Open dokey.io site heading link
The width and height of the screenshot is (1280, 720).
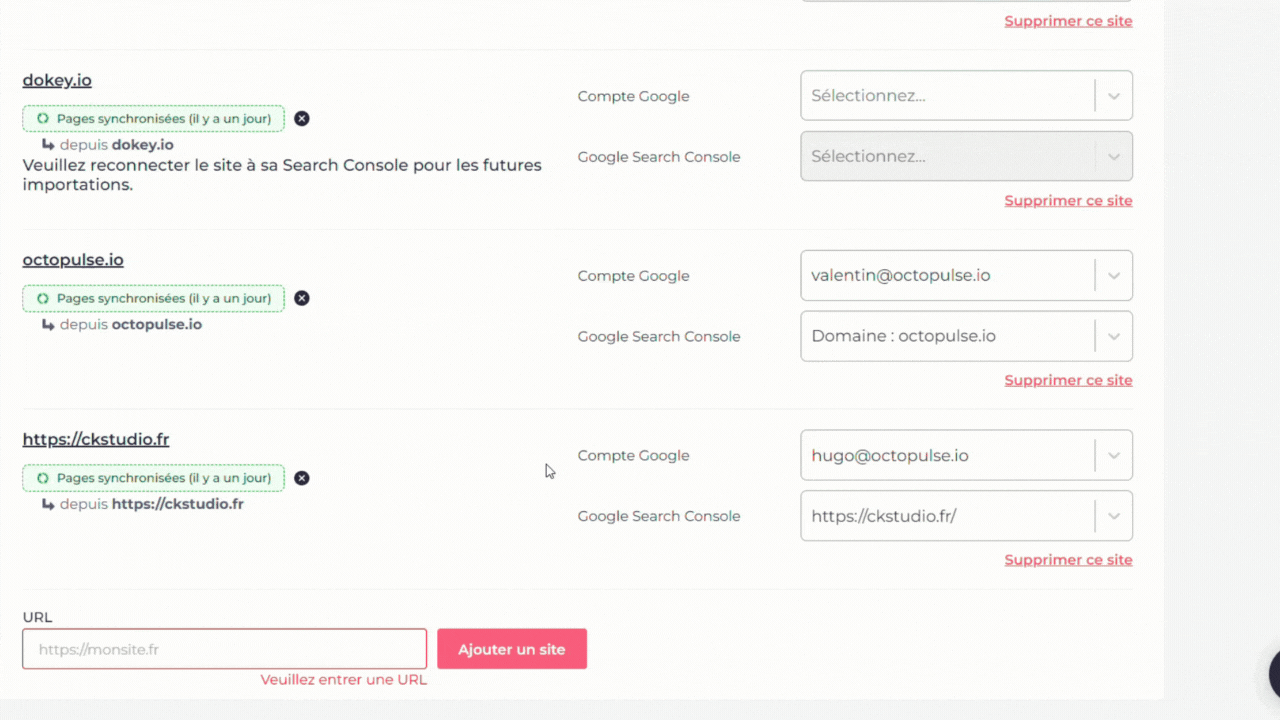pyautogui.click(x=57, y=80)
